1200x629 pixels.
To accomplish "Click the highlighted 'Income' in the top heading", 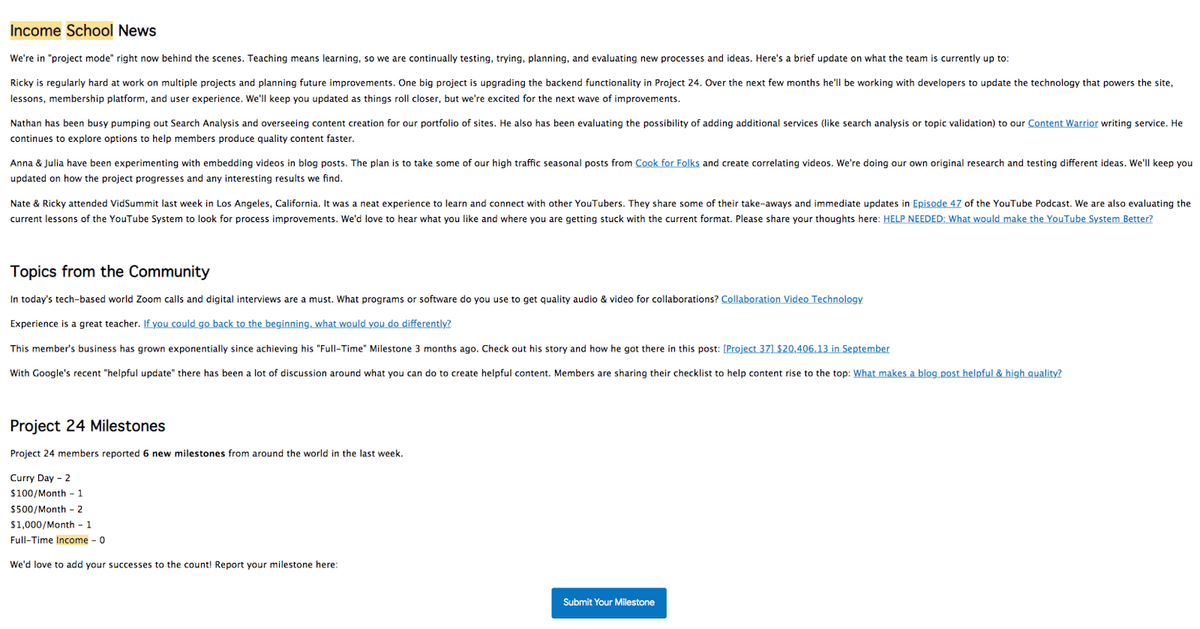I will point(35,31).
